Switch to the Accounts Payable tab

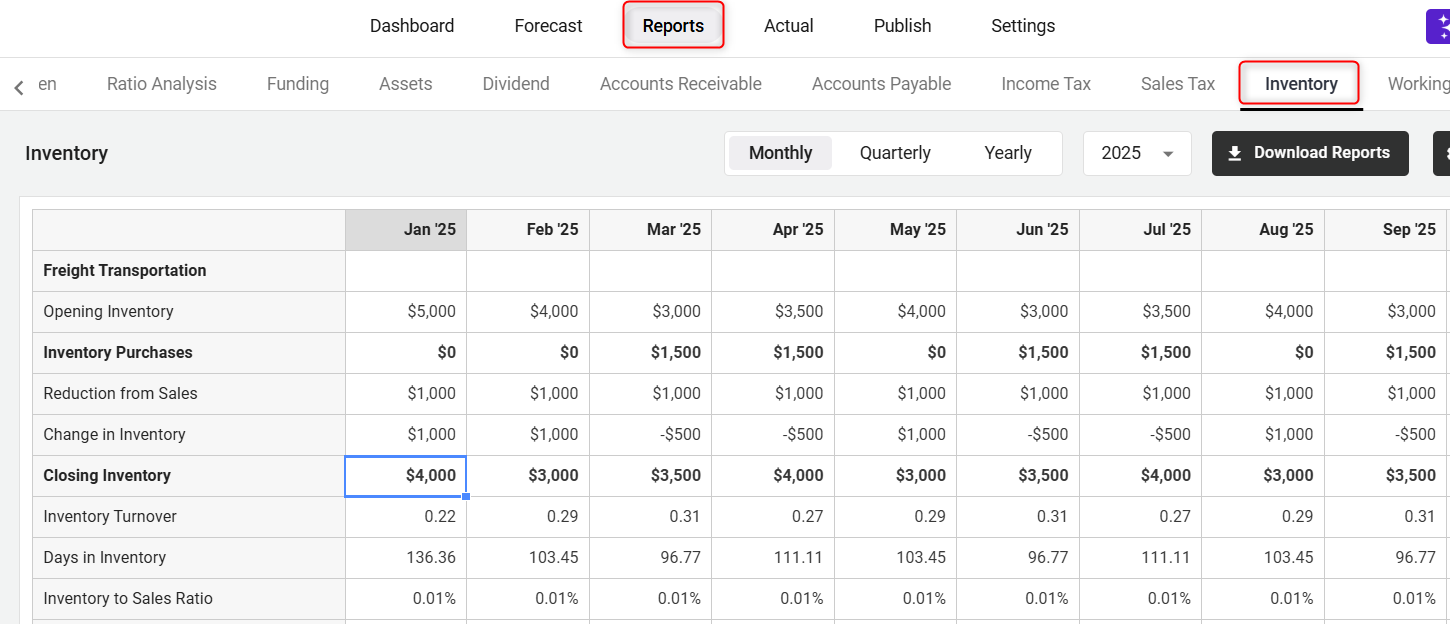click(881, 84)
